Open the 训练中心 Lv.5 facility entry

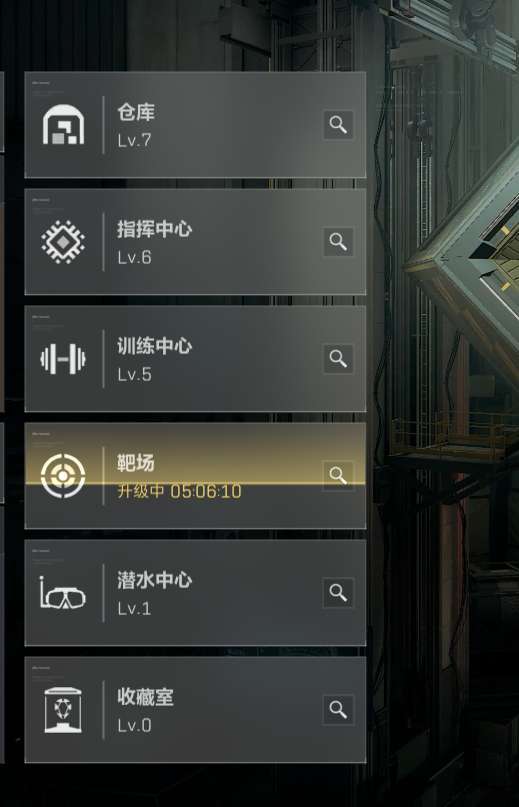tap(195, 359)
